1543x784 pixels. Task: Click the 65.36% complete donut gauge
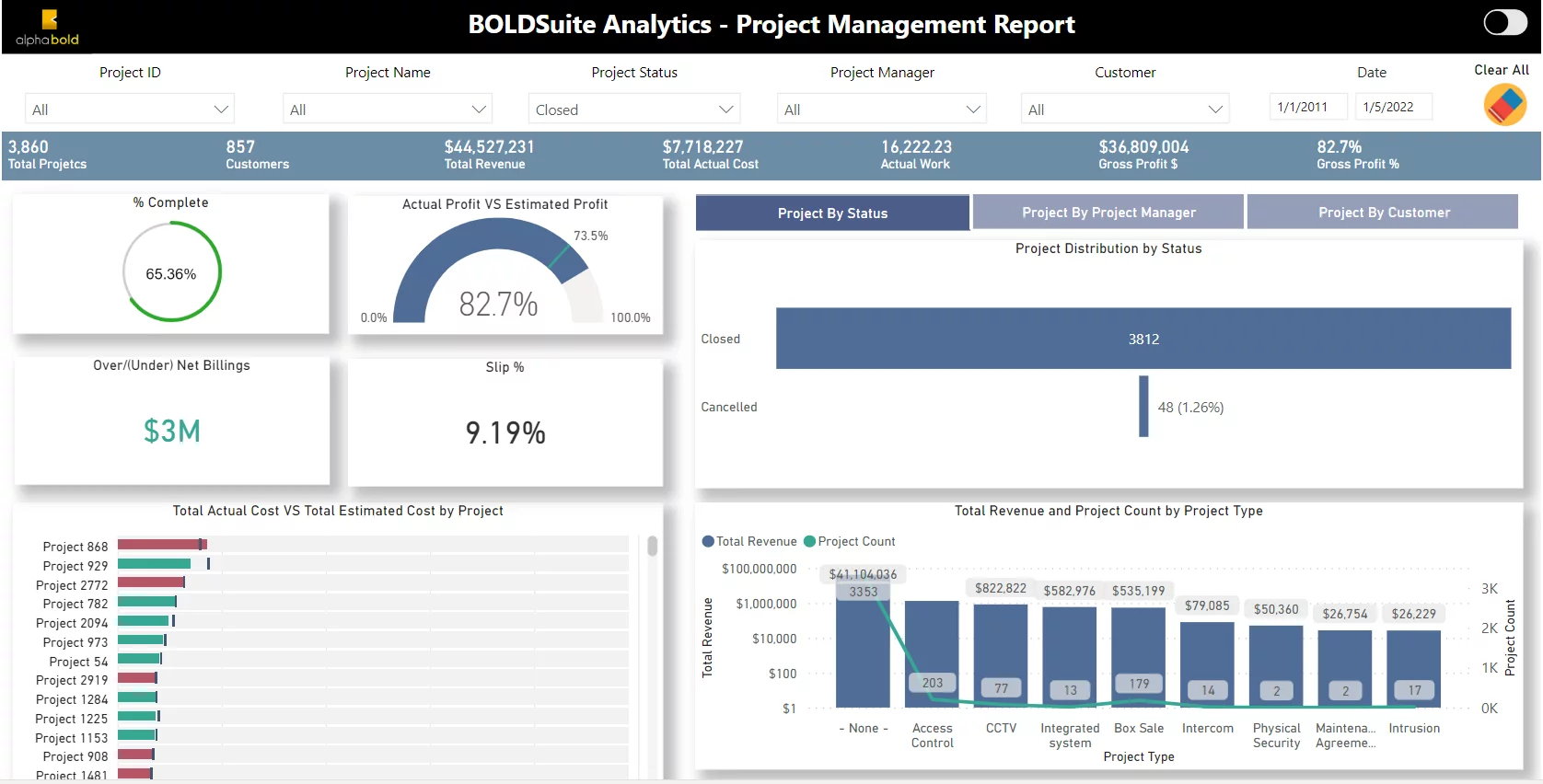[171, 272]
